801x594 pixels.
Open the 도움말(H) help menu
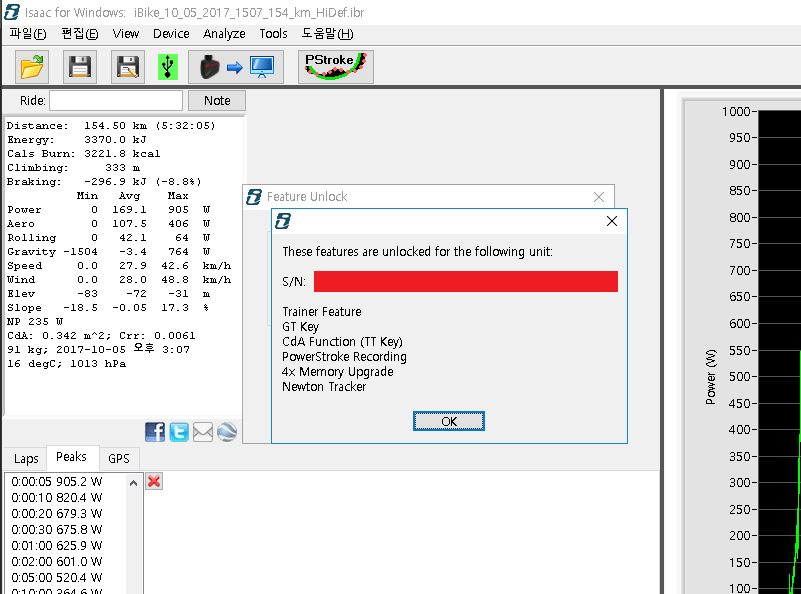coord(327,34)
